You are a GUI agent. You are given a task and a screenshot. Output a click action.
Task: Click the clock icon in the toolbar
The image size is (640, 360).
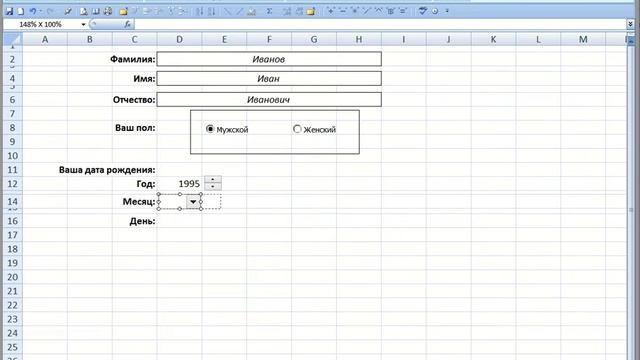coord(435,11)
